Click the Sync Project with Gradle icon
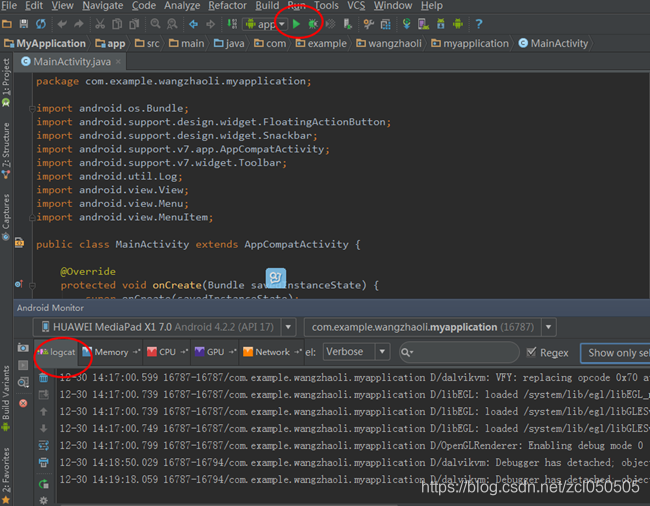This screenshot has height=506, width=650. (406, 24)
